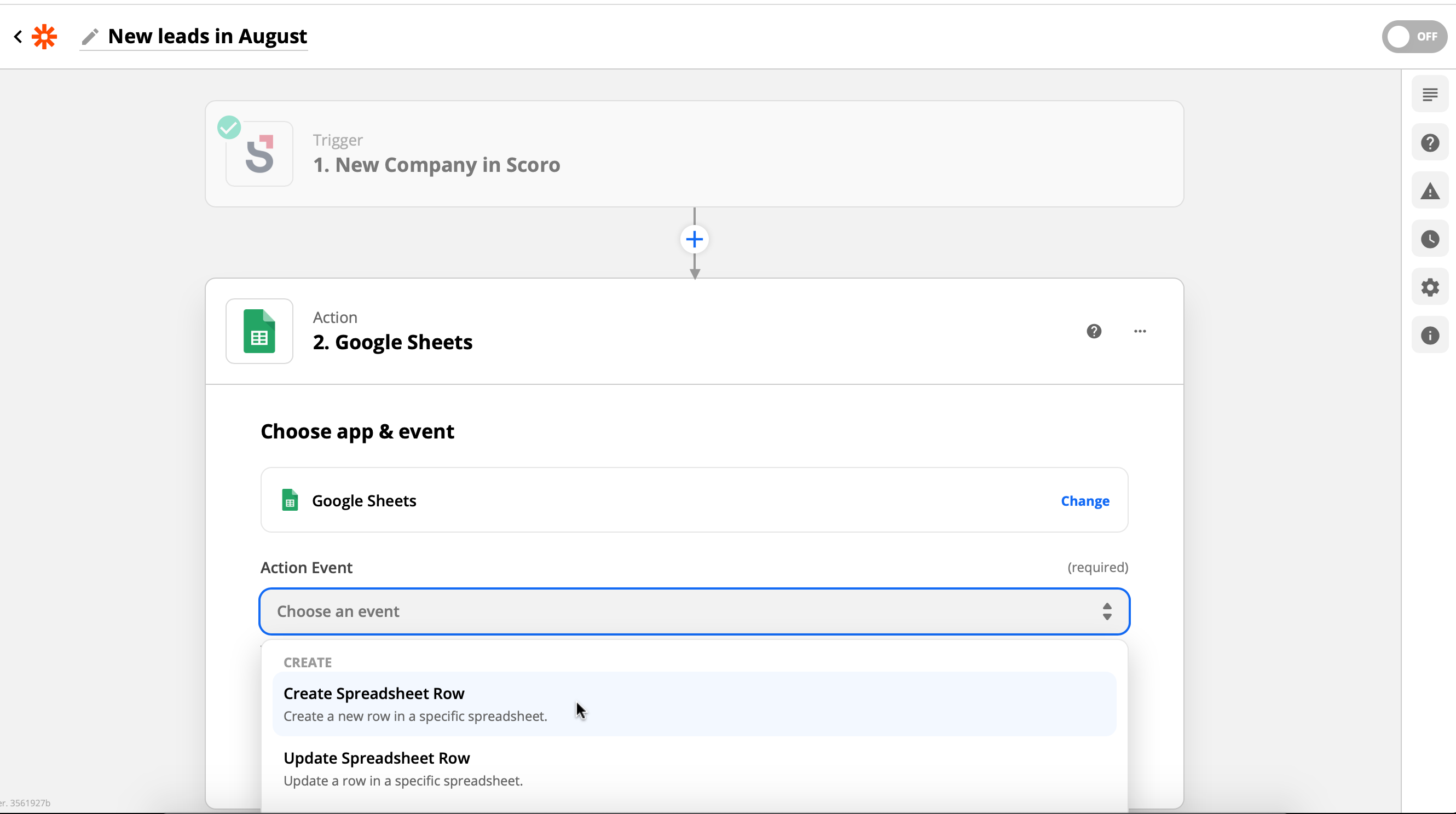1456x814 pixels.
Task: Add a step with the plus button
Action: tap(695, 240)
